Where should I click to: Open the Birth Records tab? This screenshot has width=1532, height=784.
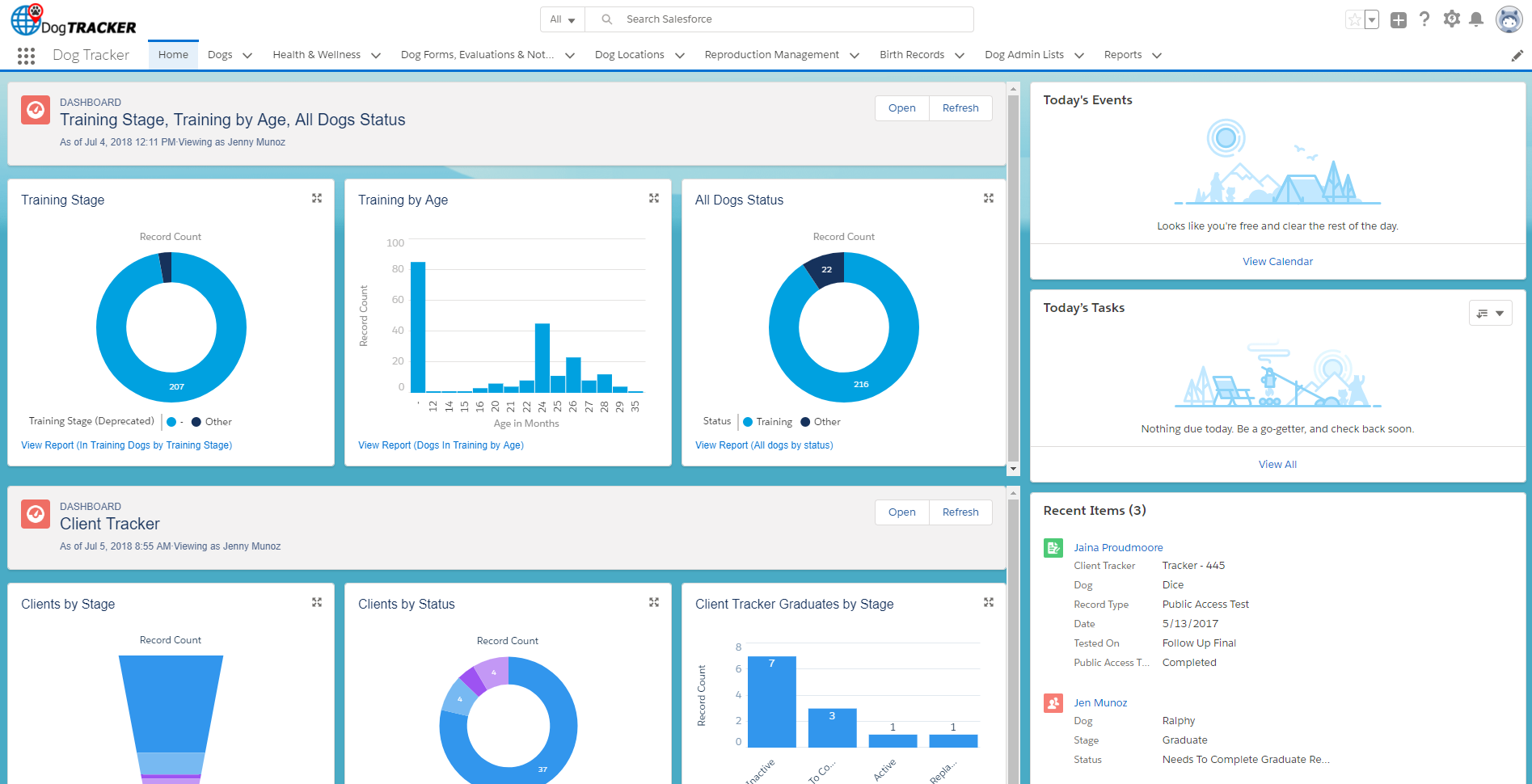pos(911,55)
